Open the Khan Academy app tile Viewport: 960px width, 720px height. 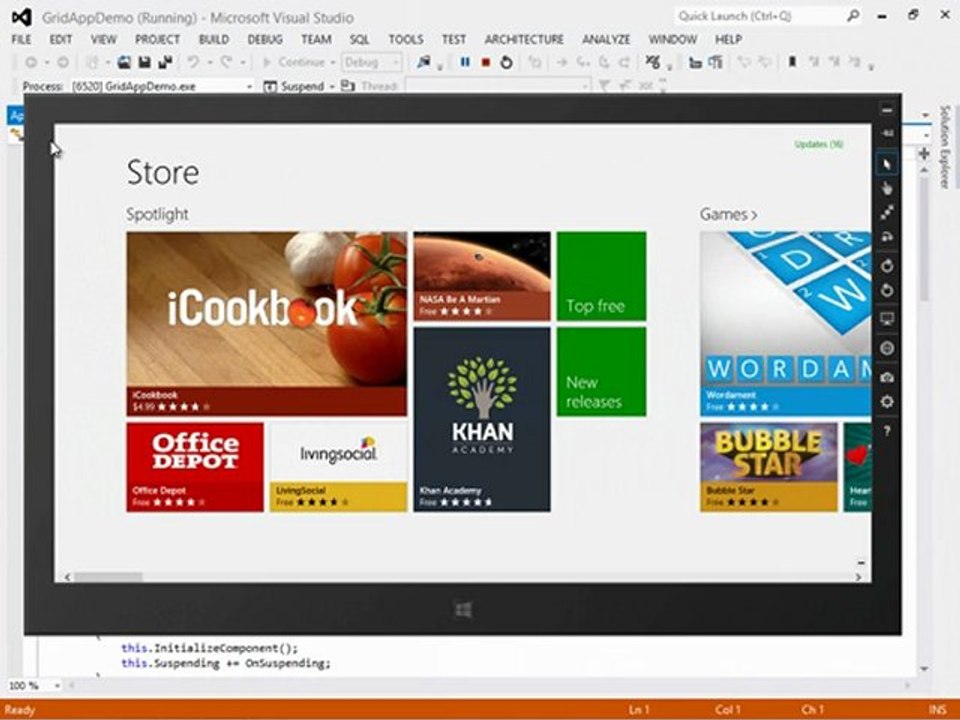(482, 419)
